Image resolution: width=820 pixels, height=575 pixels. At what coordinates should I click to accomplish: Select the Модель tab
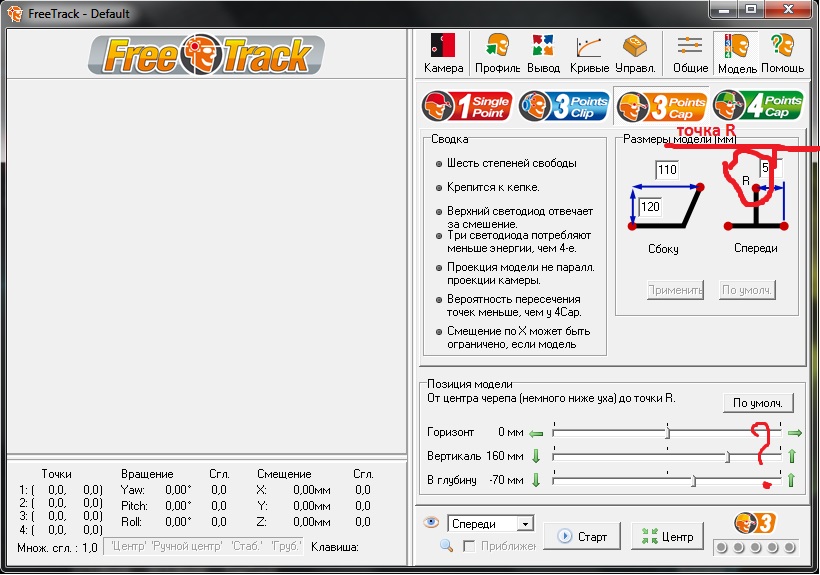click(x=737, y=53)
